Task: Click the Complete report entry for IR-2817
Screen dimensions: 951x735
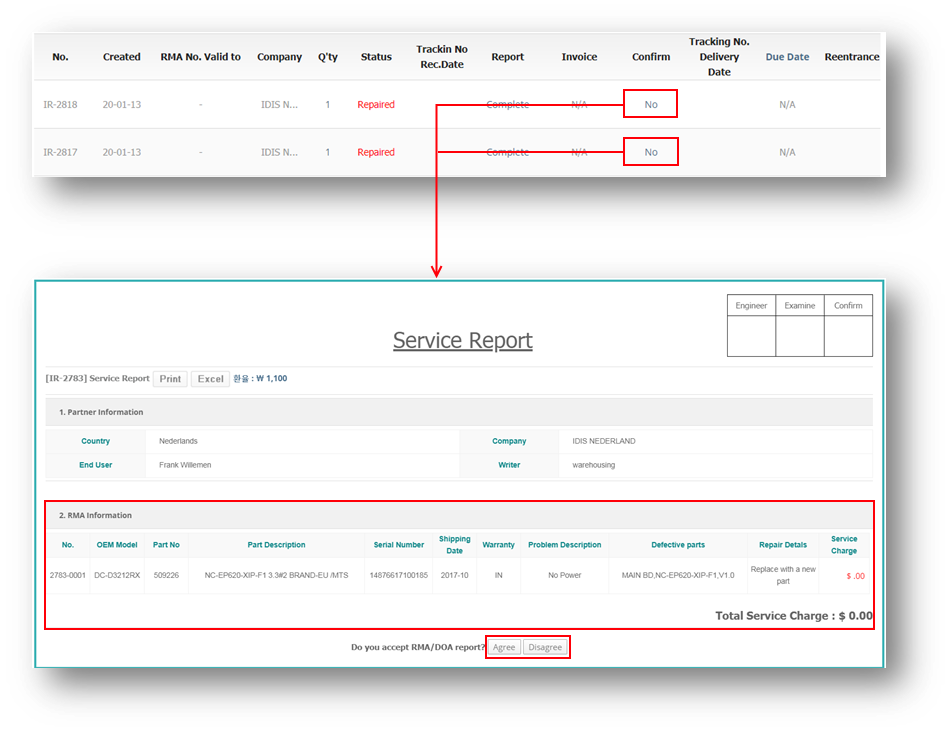Action: coord(508,152)
